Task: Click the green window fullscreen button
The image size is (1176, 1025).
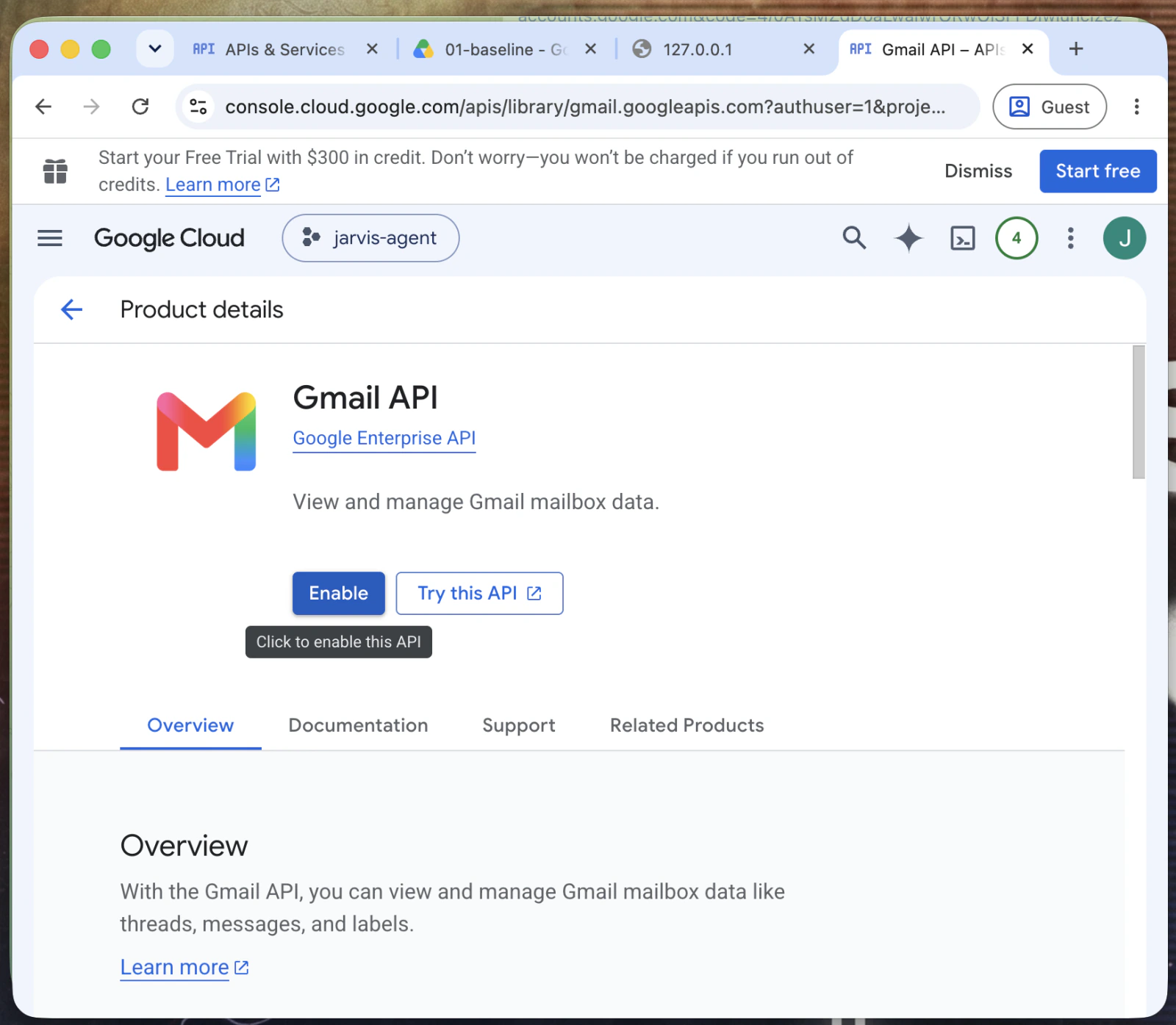Action: [101, 49]
